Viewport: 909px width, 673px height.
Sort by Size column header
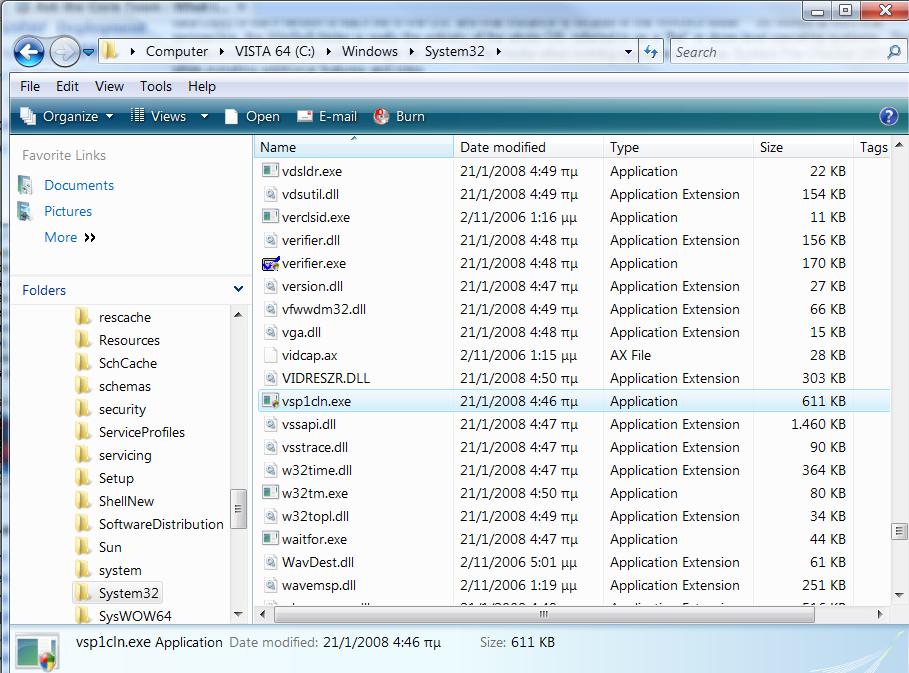coord(803,147)
